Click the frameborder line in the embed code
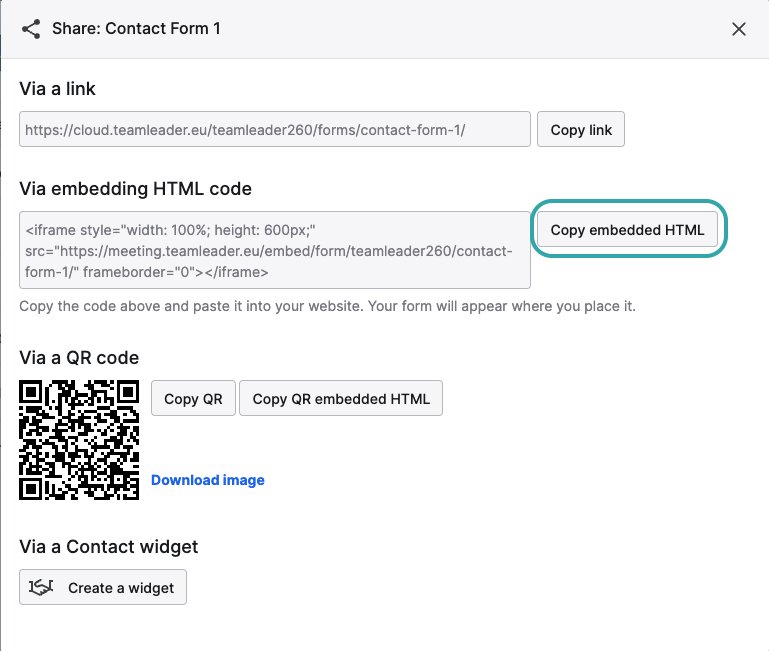The image size is (769, 651). coord(147,272)
